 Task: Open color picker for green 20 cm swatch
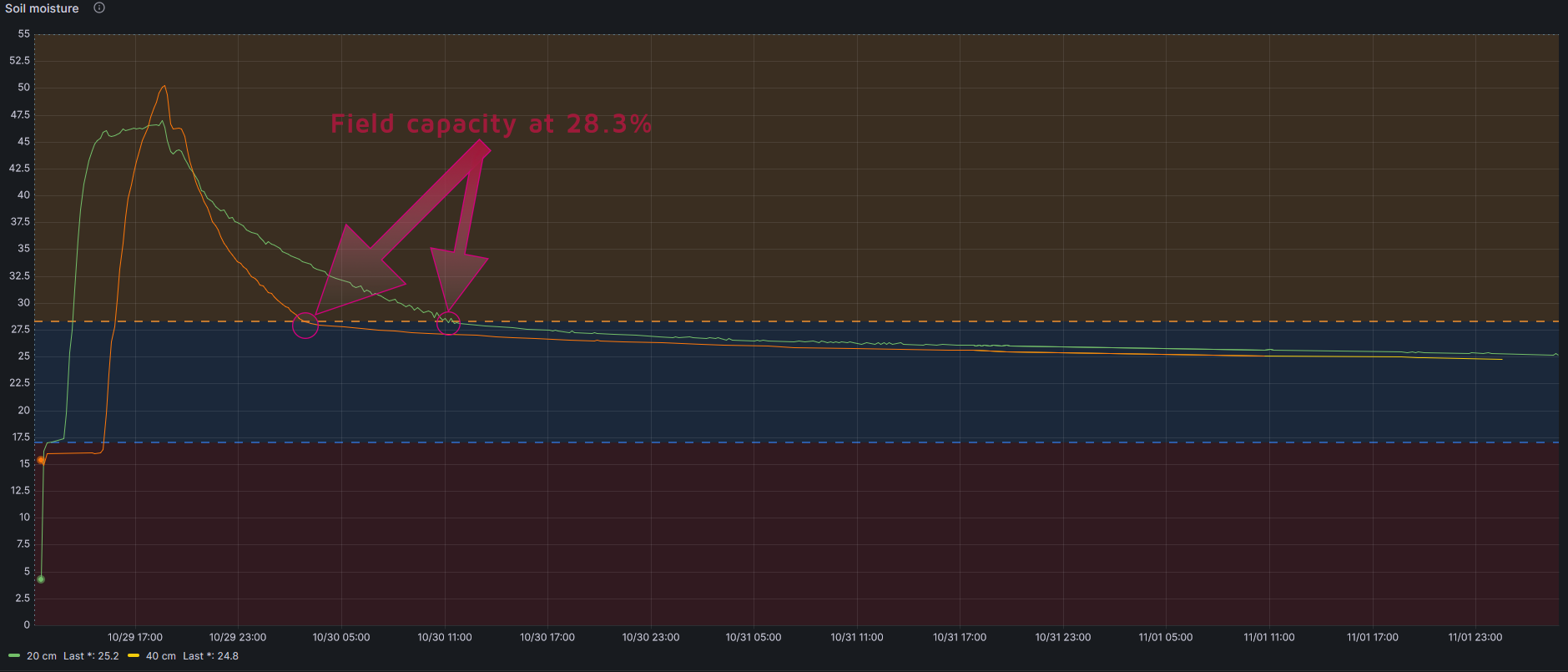point(14,656)
